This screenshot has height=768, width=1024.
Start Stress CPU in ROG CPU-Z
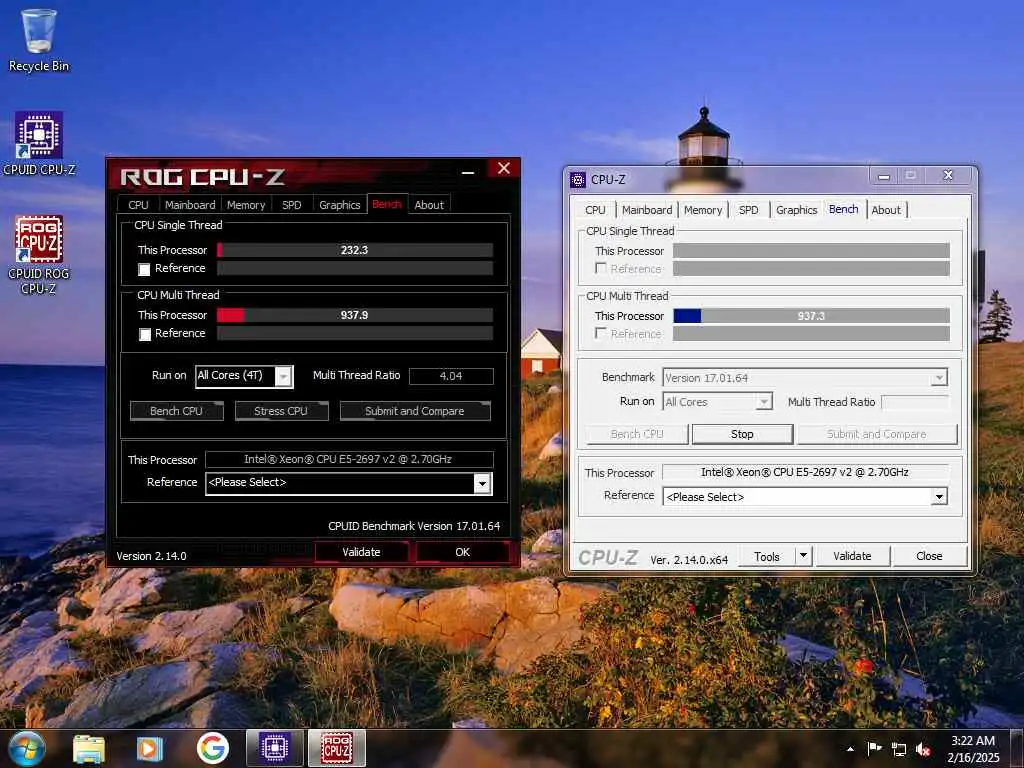pos(281,411)
